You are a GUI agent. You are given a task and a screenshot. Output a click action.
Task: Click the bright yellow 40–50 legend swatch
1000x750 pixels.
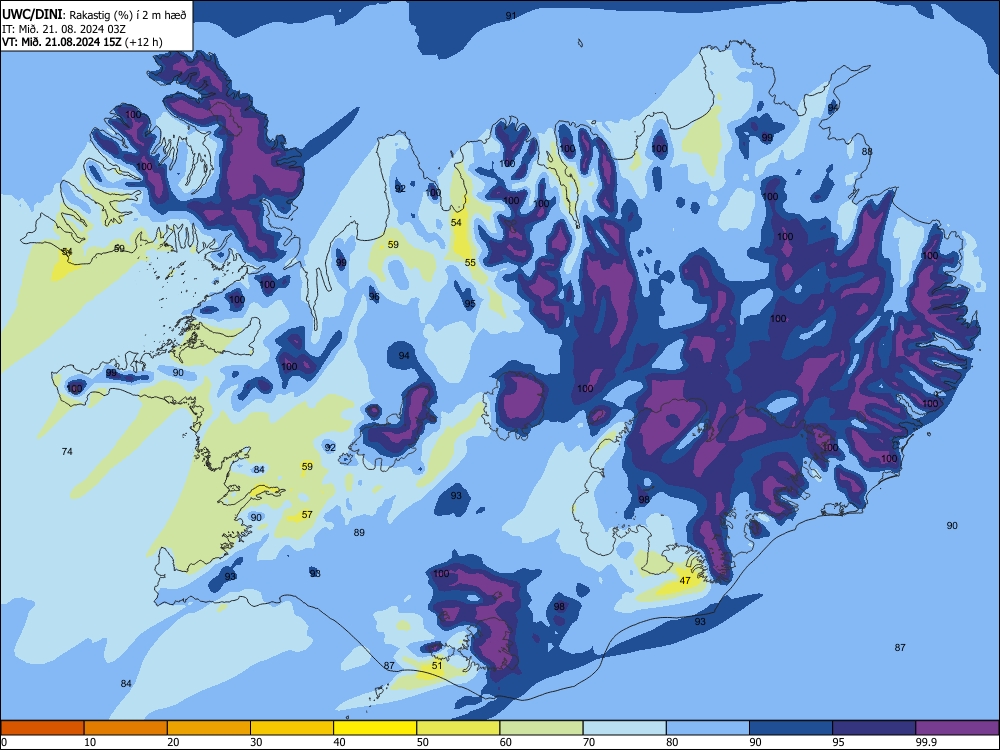pos(375,728)
